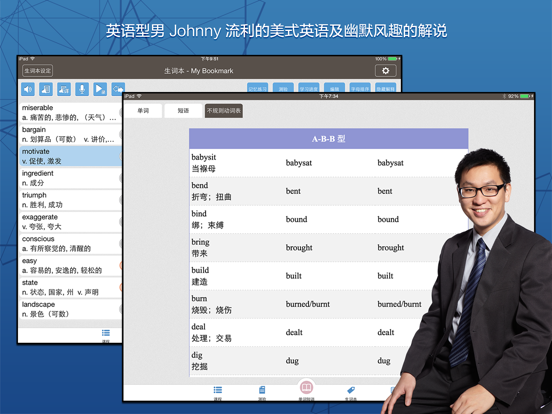
Task: Click the 隐藏解释 button in bookmark toolbar
Action: pos(385,88)
